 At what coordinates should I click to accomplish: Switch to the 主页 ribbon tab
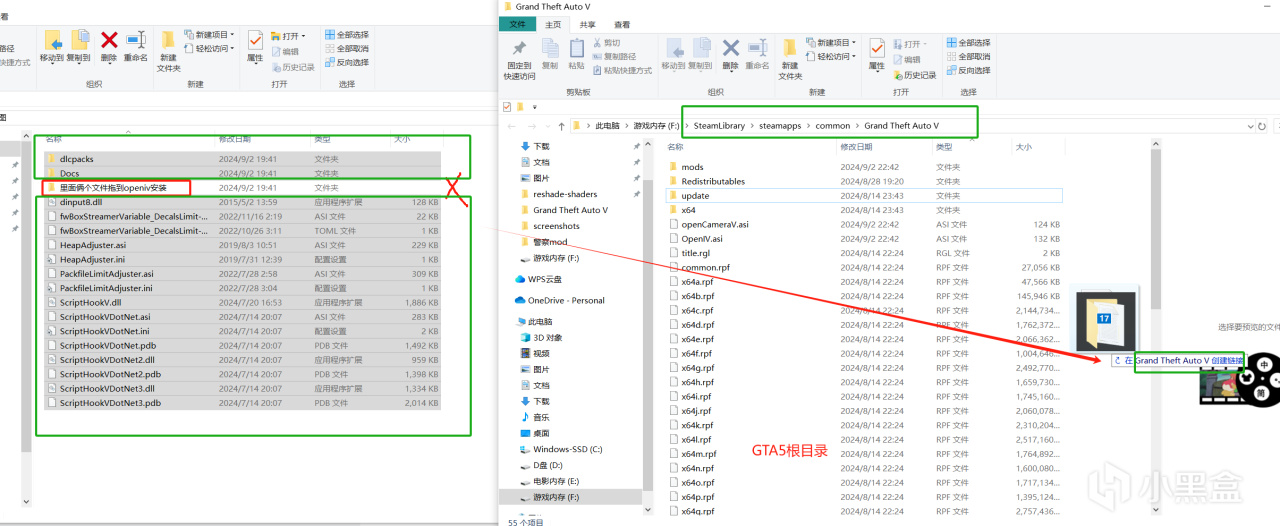(553, 24)
